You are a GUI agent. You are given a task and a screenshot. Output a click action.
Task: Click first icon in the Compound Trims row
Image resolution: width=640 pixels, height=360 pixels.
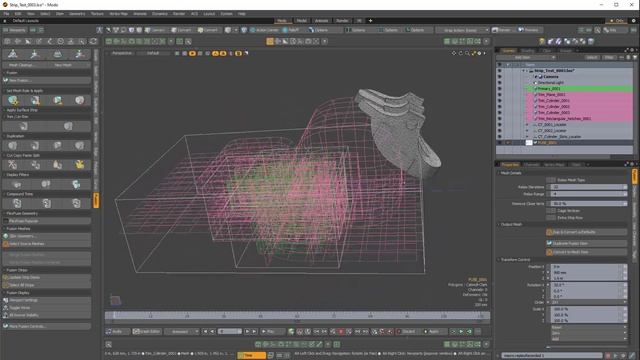tap(17, 203)
